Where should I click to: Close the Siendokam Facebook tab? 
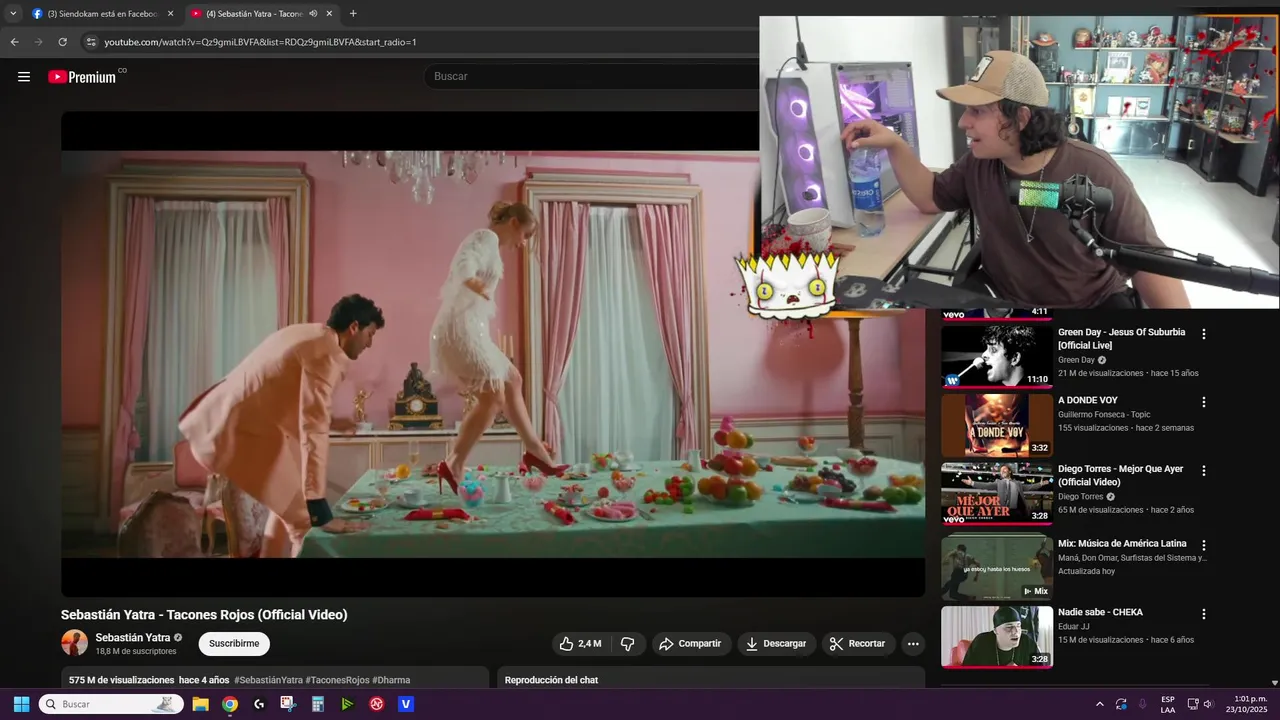point(170,14)
